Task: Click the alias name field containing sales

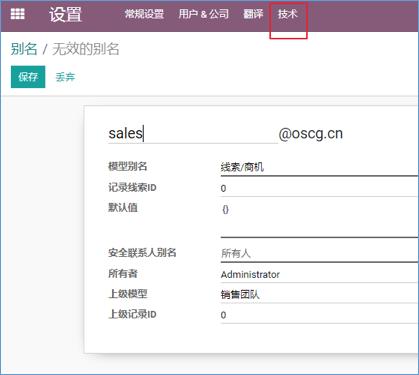Action: click(193, 133)
